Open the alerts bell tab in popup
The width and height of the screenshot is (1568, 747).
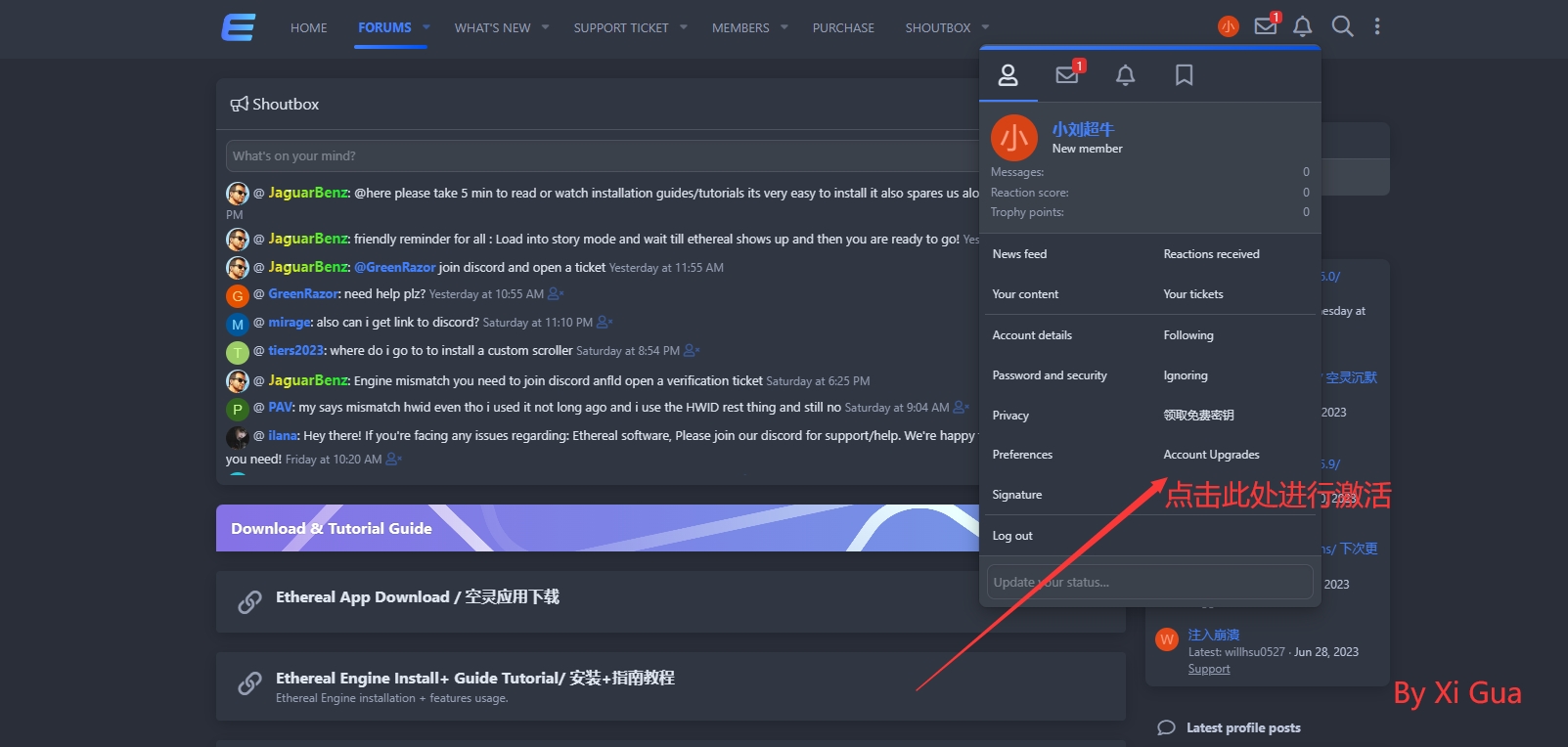pyautogui.click(x=1126, y=75)
